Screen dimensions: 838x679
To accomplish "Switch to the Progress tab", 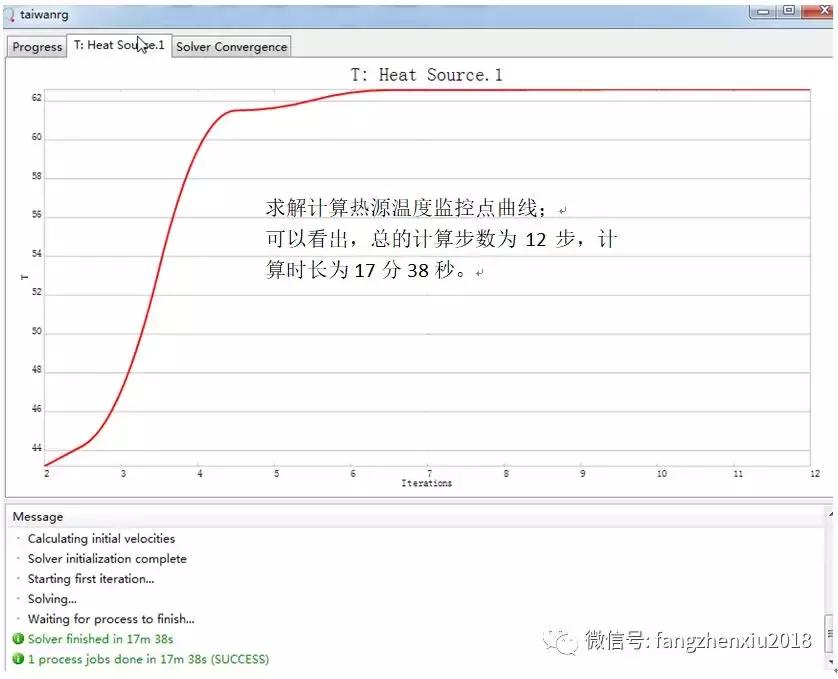I will (36, 46).
